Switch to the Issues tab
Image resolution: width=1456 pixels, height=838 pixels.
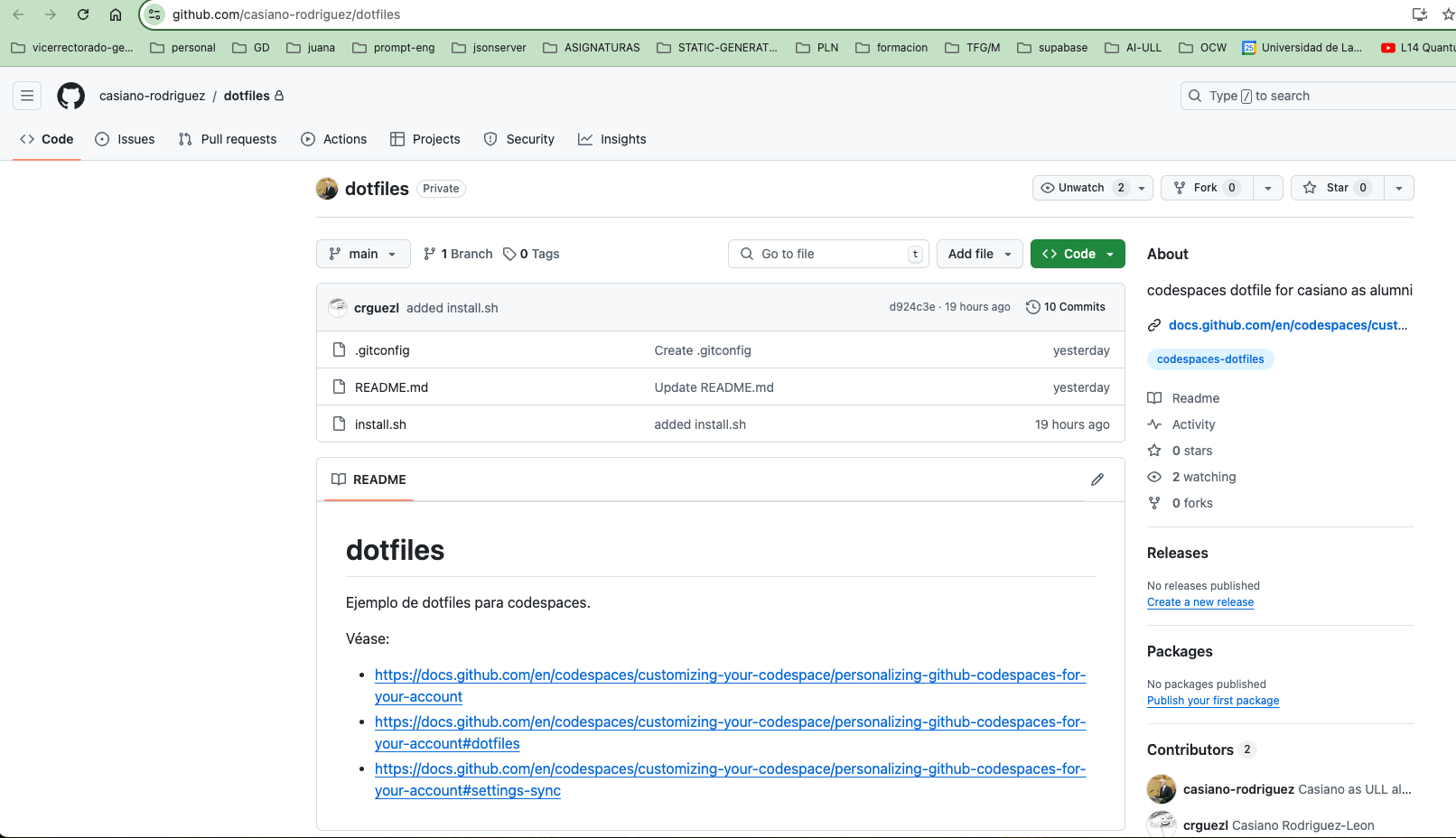(125, 139)
